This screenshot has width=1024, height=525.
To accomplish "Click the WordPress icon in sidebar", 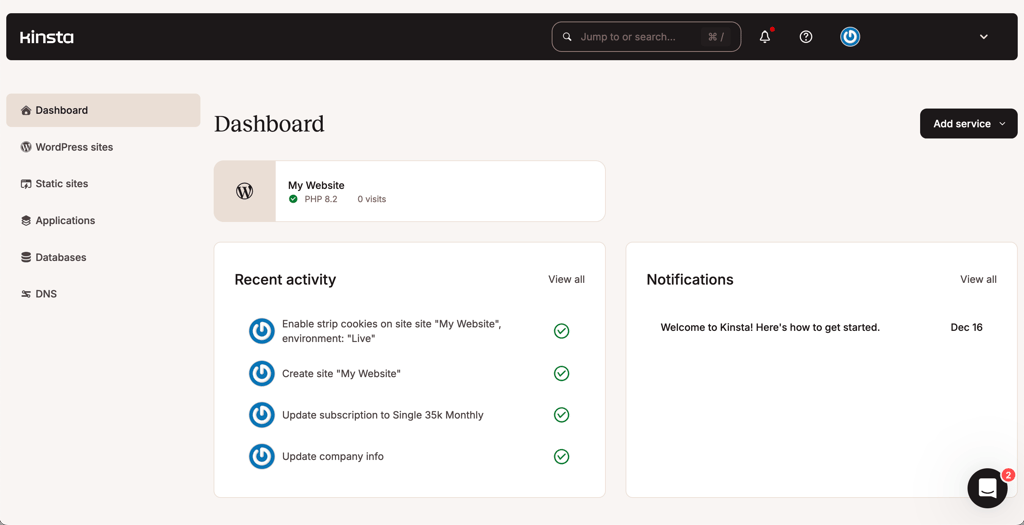I will pos(26,147).
